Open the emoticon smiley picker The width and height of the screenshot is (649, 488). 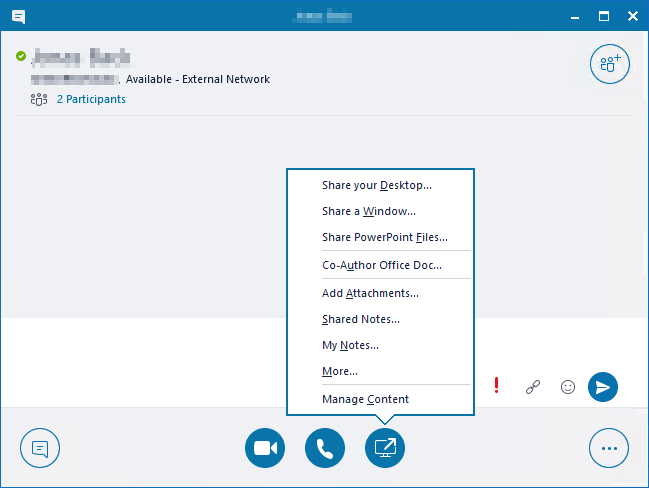pyautogui.click(x=568, y=387)
